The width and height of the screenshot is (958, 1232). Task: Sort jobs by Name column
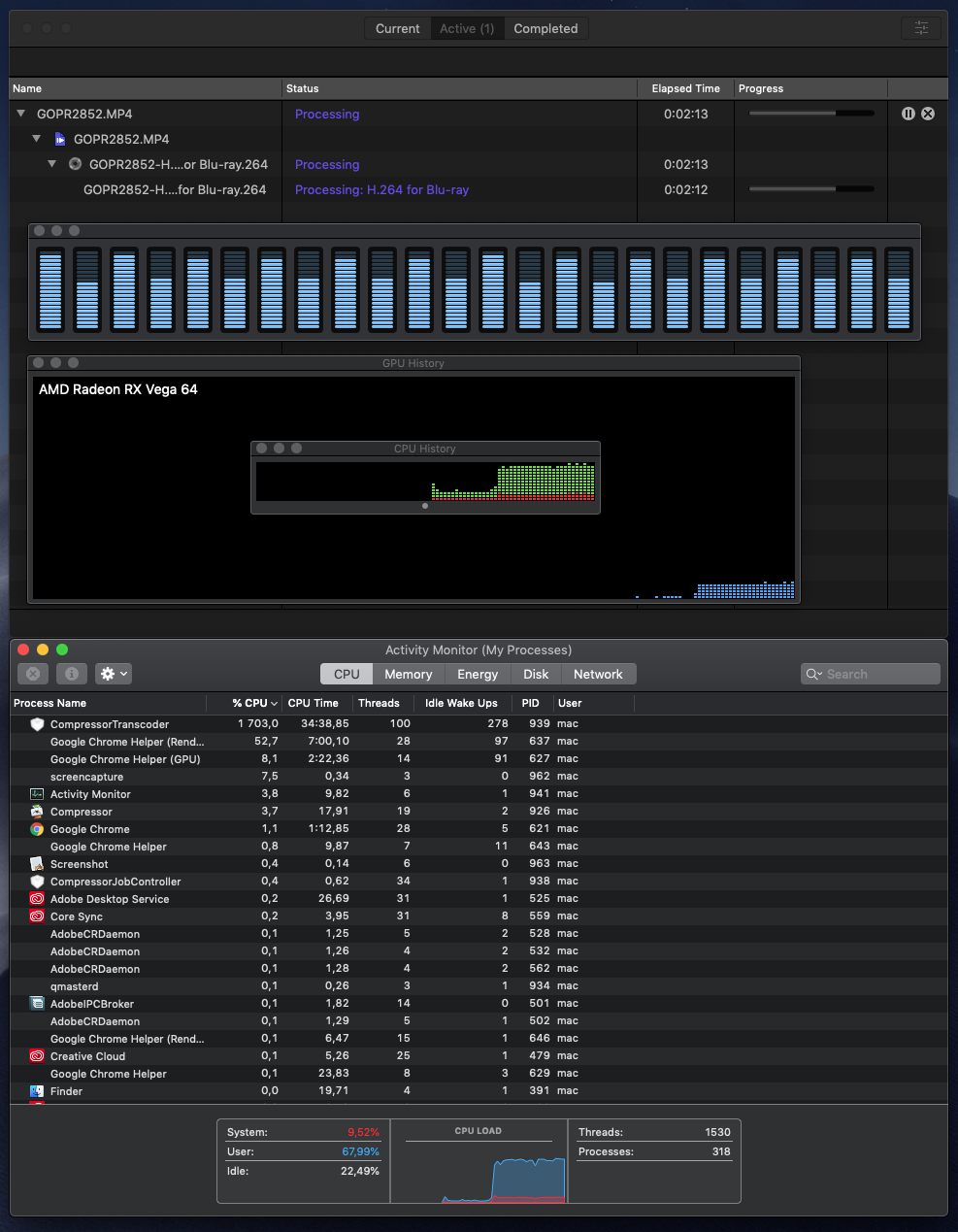(146, 88)
